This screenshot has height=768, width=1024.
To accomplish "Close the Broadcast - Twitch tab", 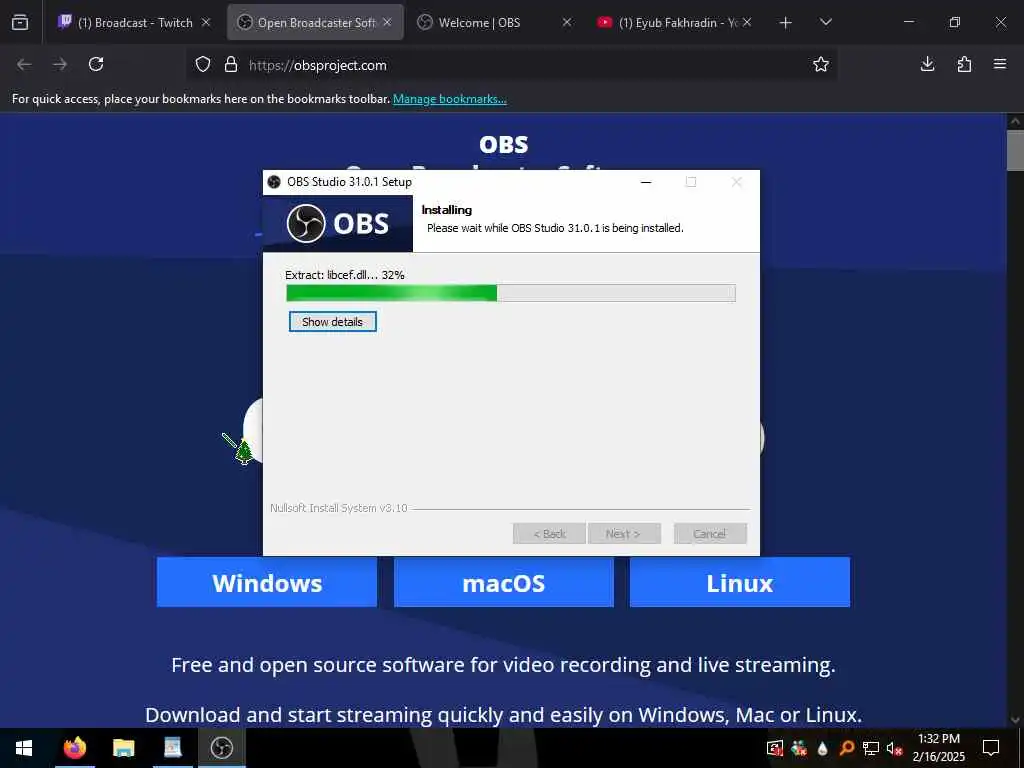I will (206, 22).
